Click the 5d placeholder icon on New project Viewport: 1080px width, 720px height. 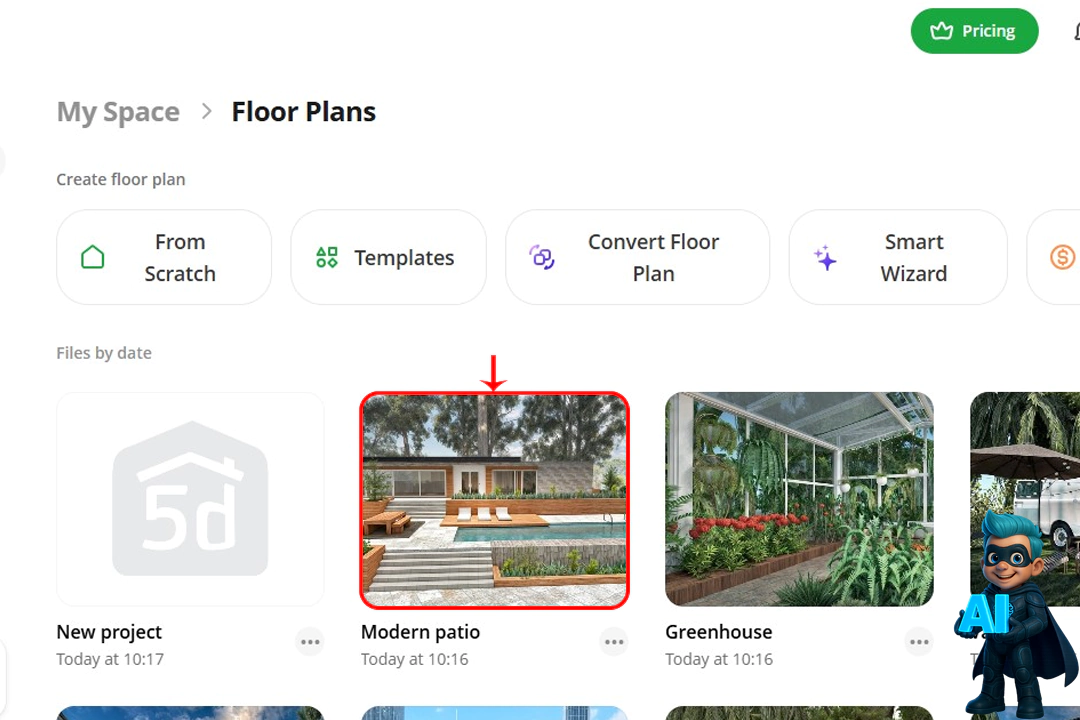[x=190, y=499]
